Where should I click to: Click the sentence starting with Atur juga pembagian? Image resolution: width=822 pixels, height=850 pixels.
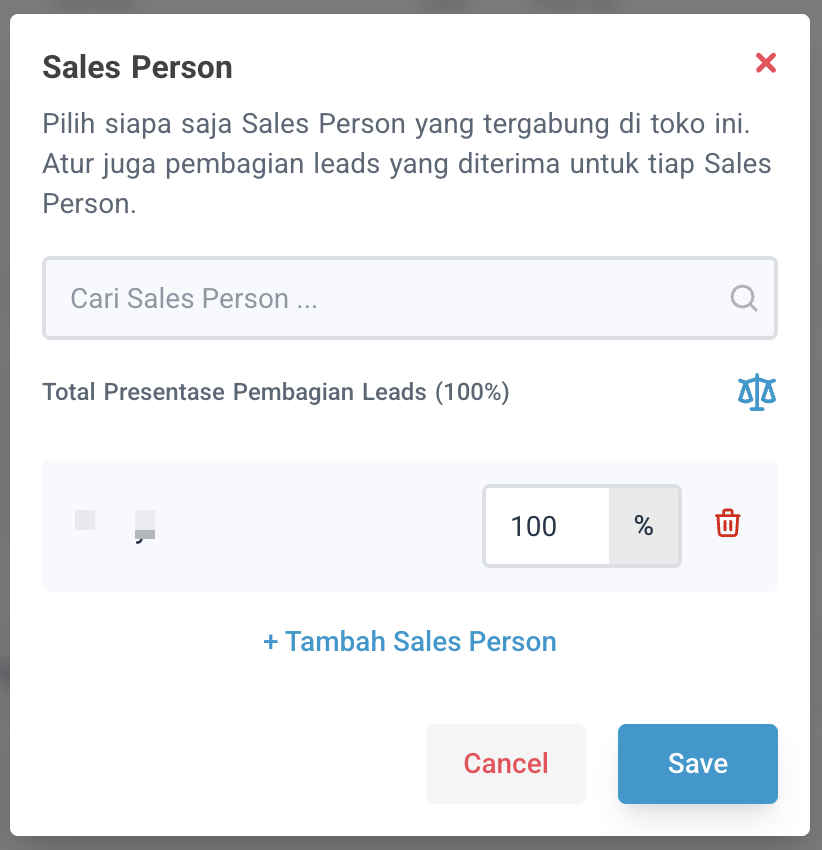tap(406, 163)
